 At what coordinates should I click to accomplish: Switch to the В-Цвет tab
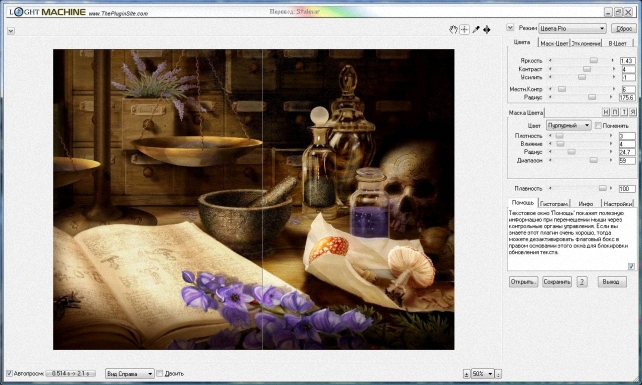pos(617,43)
